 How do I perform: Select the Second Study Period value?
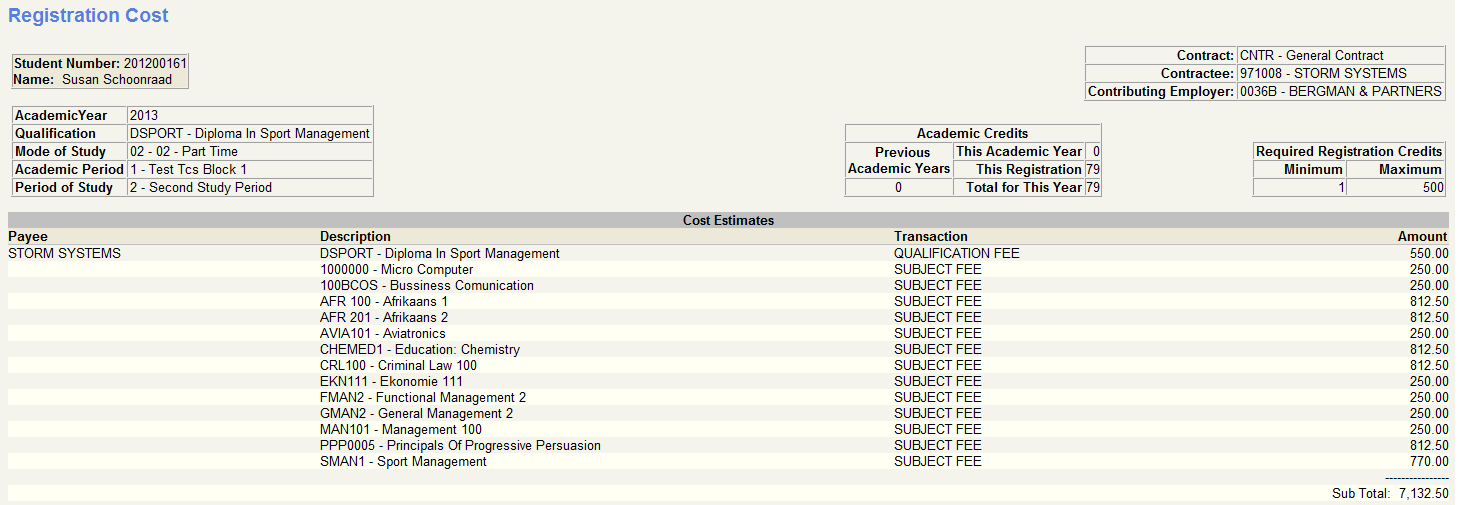(x=200, y=188)
